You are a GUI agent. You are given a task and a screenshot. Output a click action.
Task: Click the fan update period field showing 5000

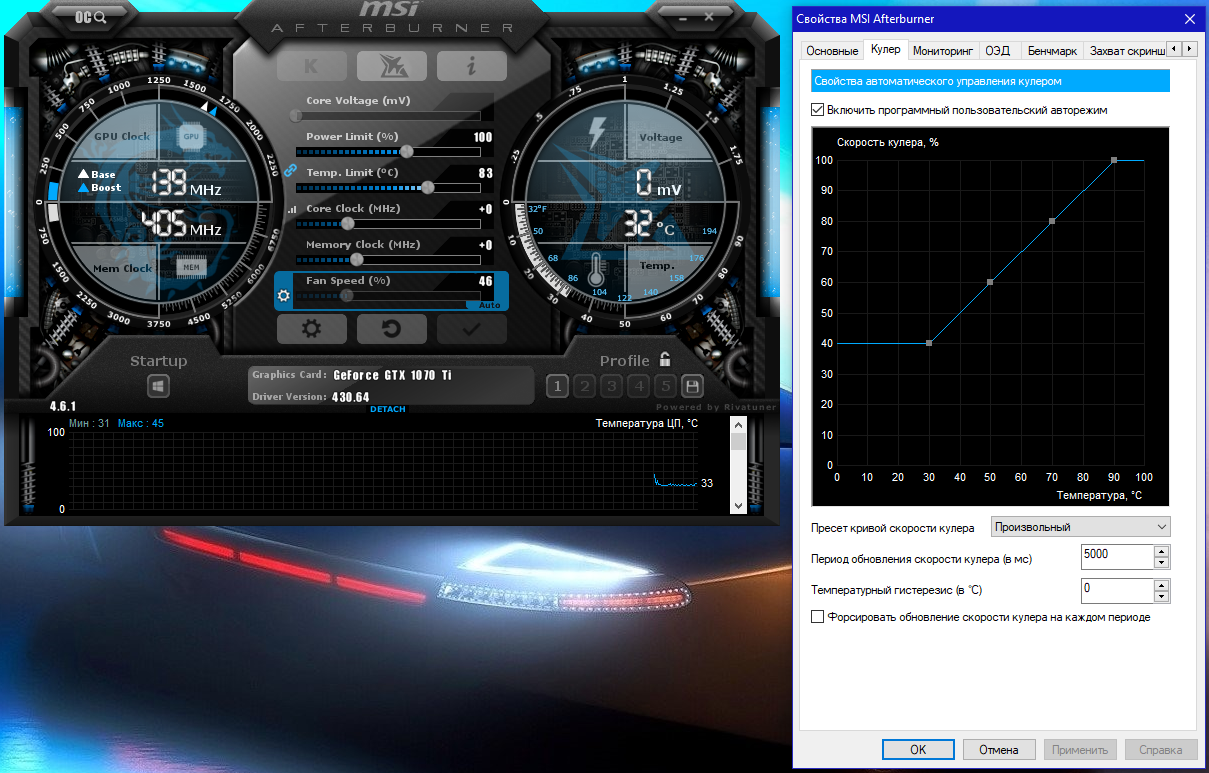1117,557
